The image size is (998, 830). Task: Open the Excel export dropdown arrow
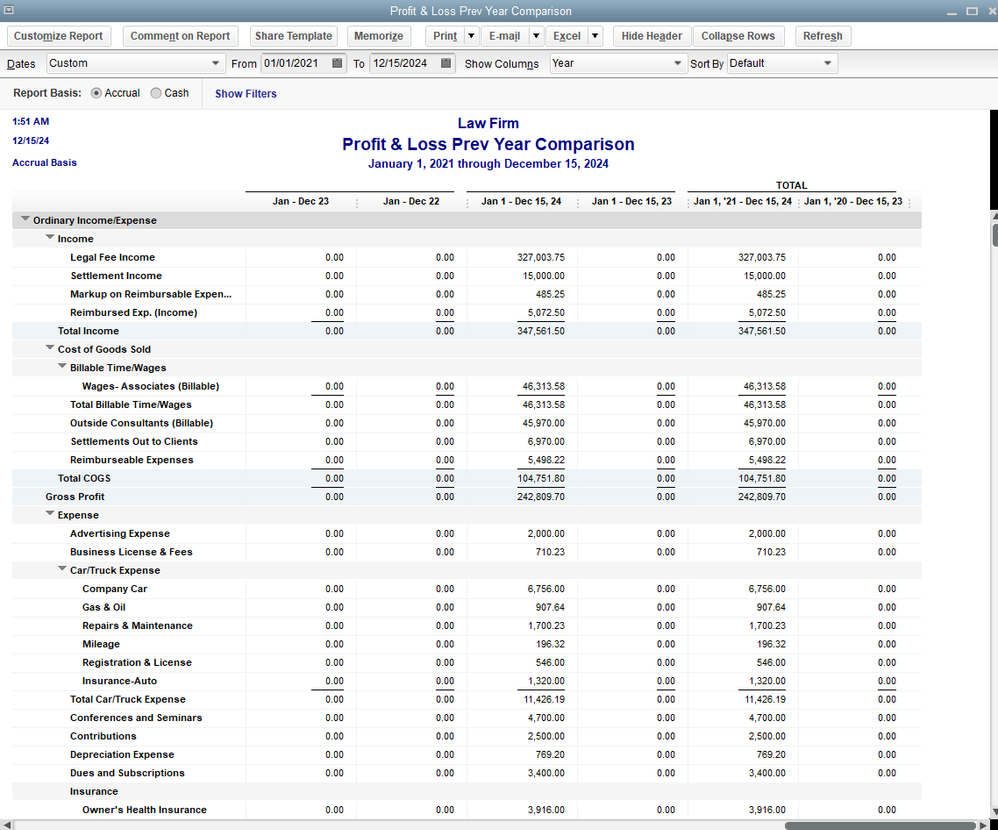click(595, 36)
